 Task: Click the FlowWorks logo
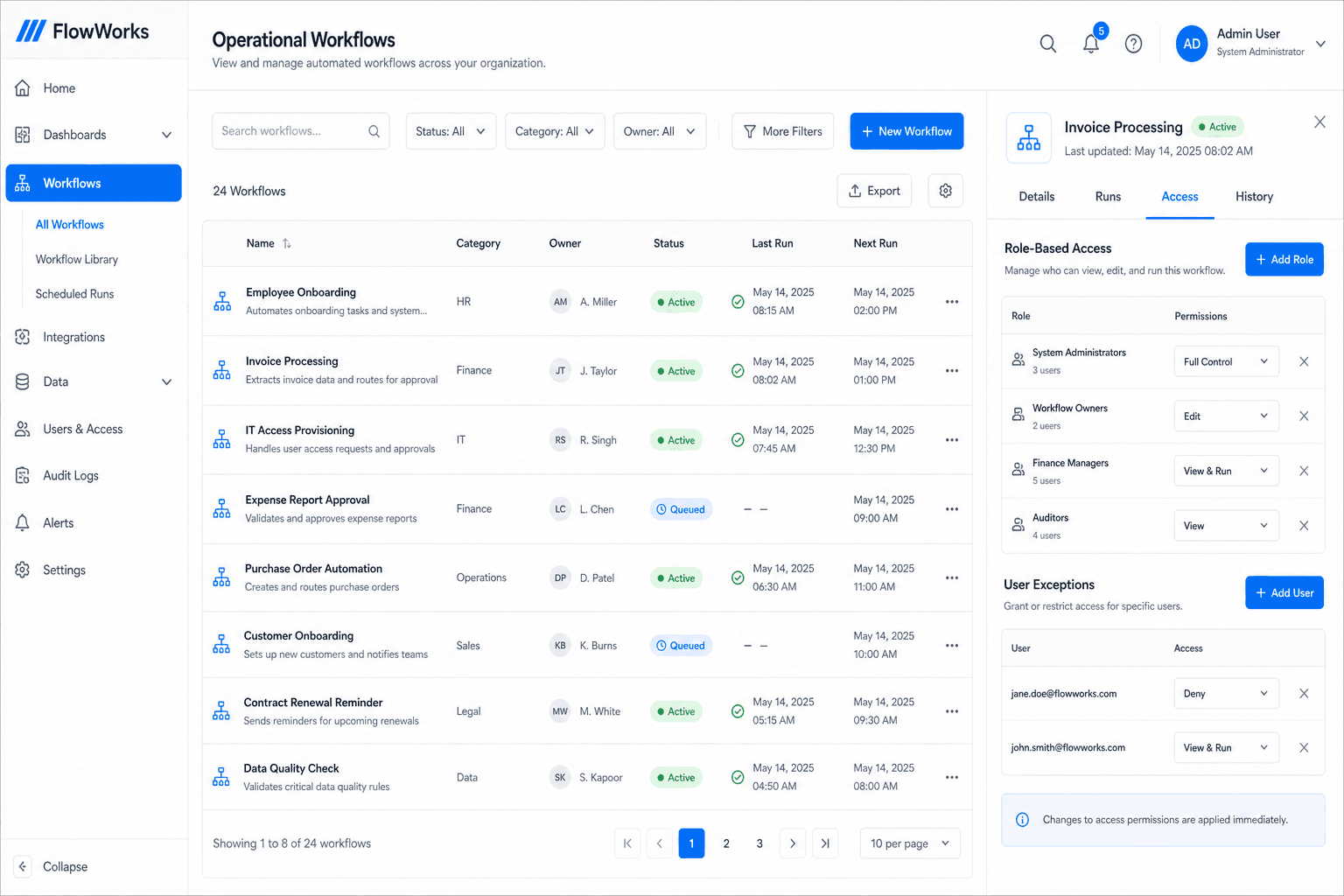[83, 31]
